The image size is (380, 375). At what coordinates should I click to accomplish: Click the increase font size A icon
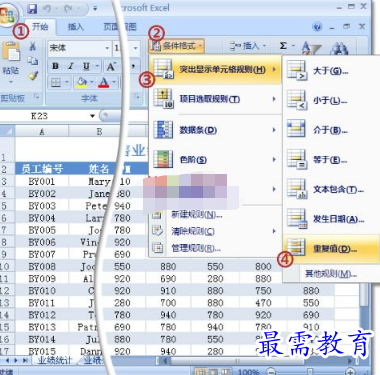[111, 66]
